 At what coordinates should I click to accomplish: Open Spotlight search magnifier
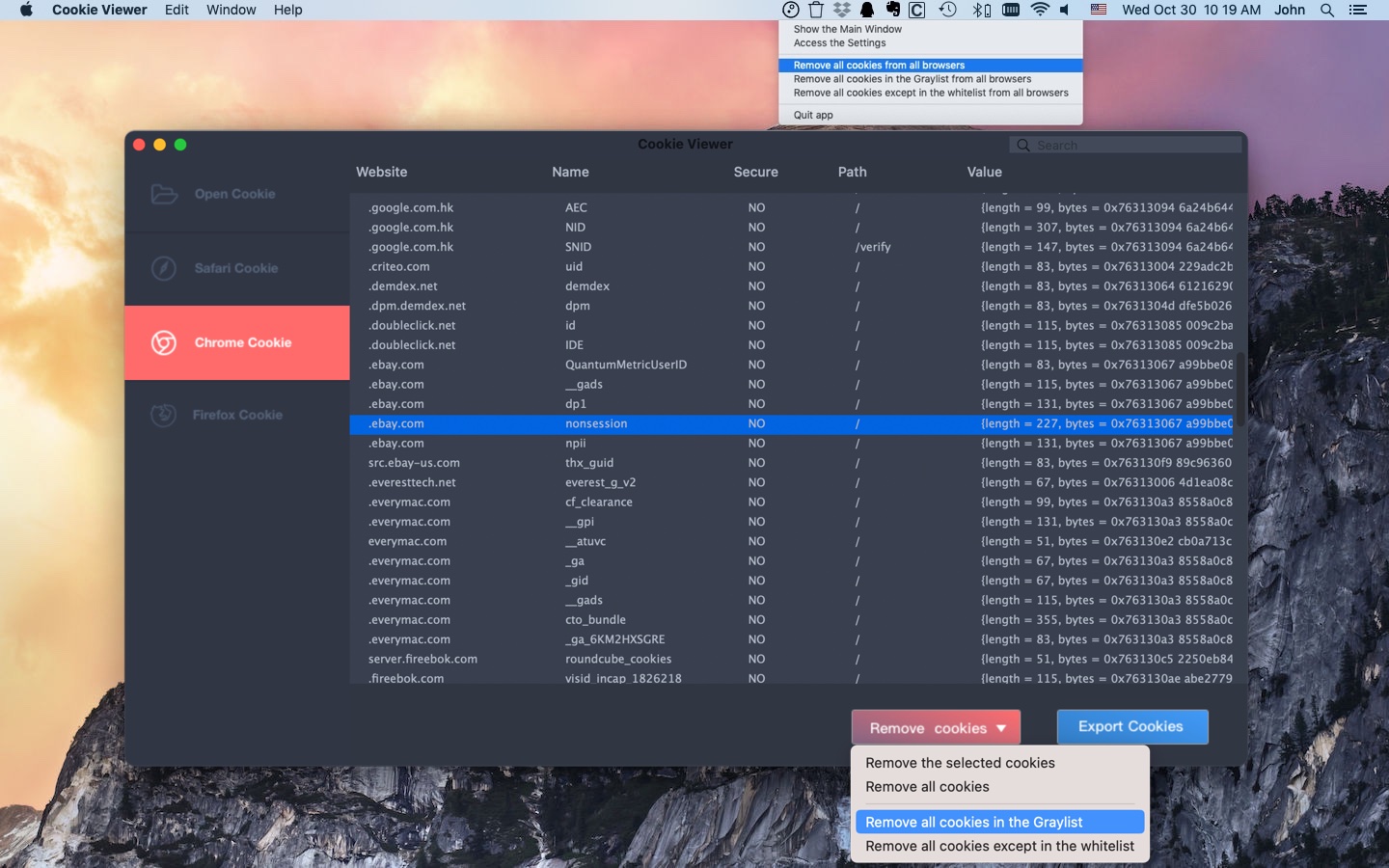coord(1327,10)
